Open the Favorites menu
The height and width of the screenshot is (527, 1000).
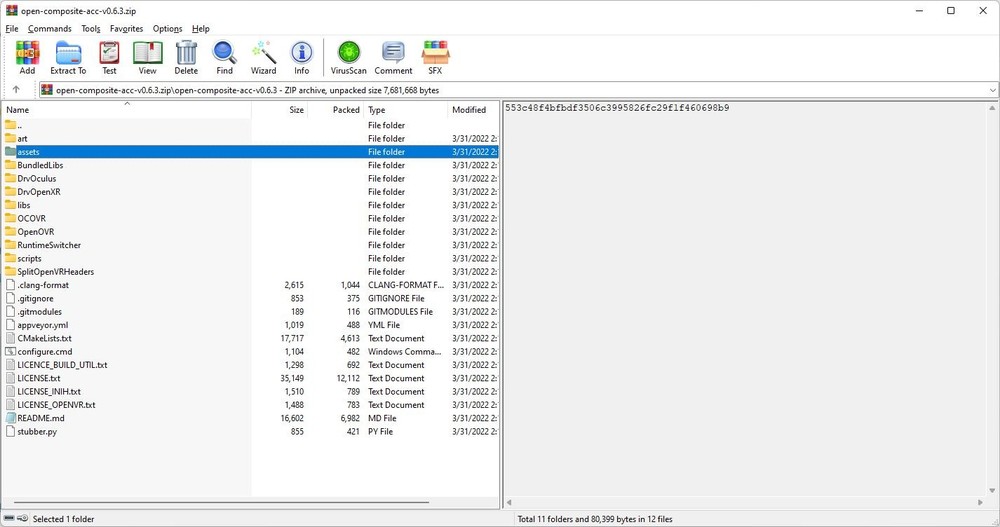coord(126,29)
